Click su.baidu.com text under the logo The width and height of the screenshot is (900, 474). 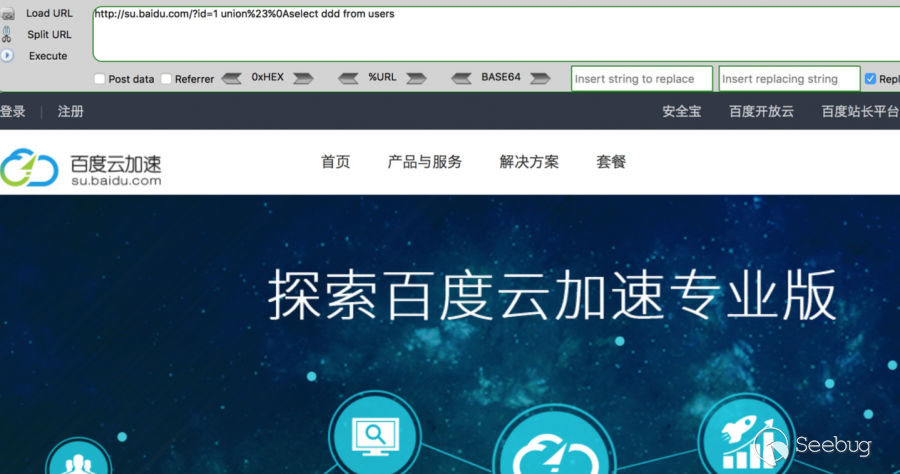[116, 180]
